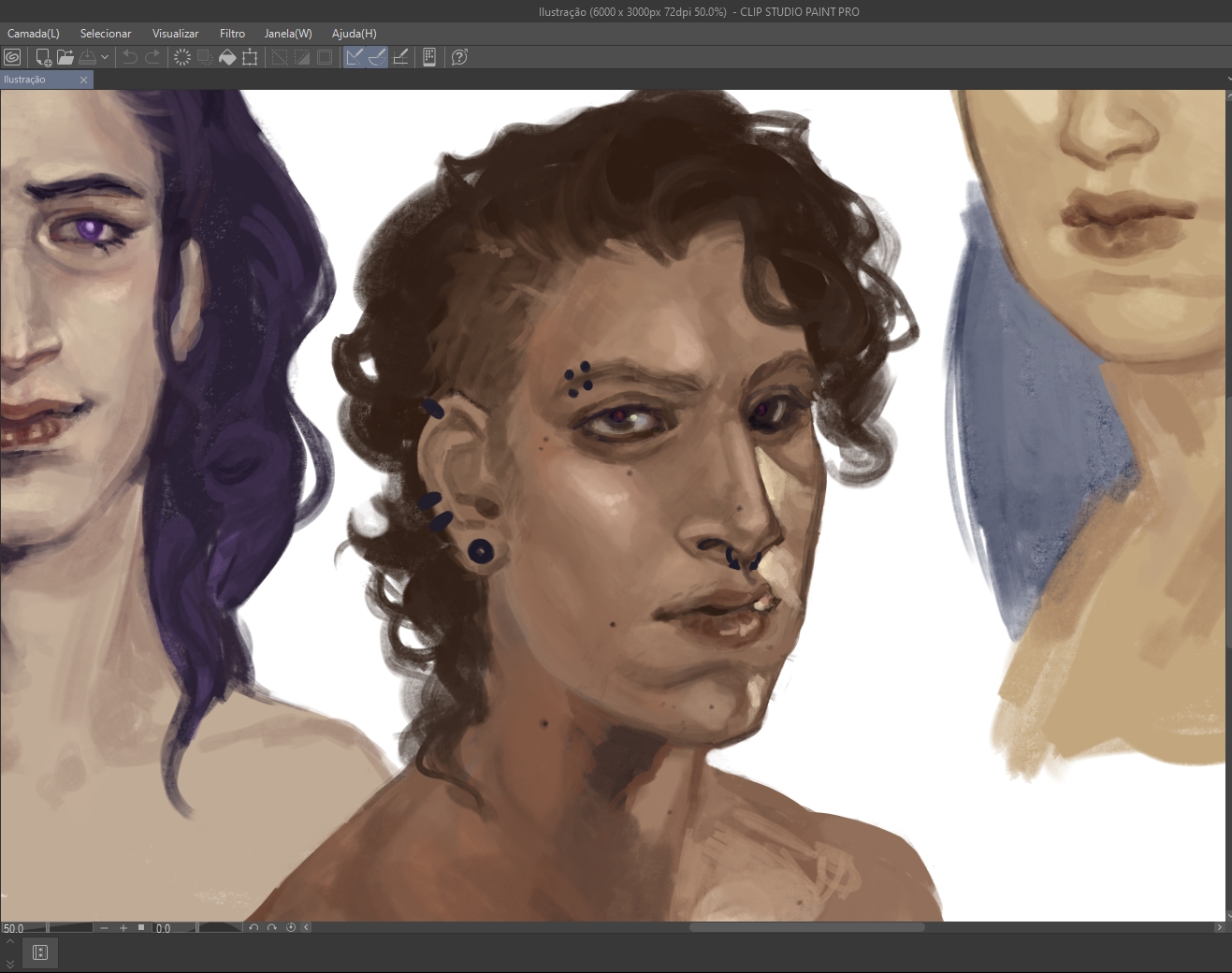This screenshot has height=973, width=1232.
Task: Expand the save options dropdown arrow
Action: click(105, 57)
